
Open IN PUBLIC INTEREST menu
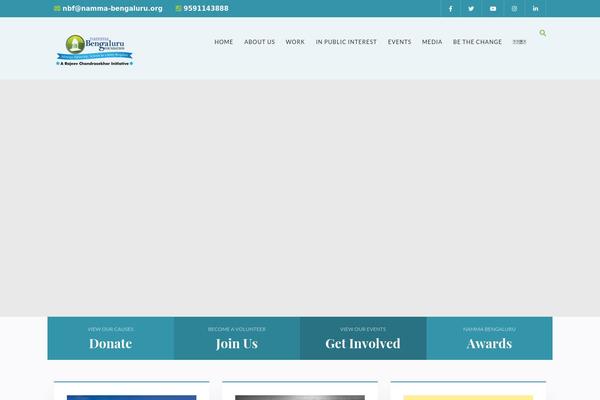346,42
